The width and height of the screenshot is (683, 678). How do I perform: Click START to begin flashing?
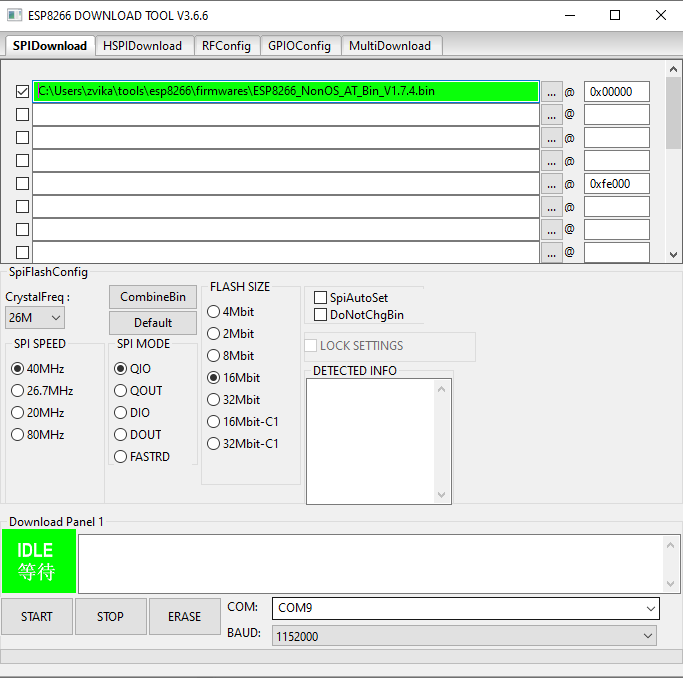[x=37, y=617]
